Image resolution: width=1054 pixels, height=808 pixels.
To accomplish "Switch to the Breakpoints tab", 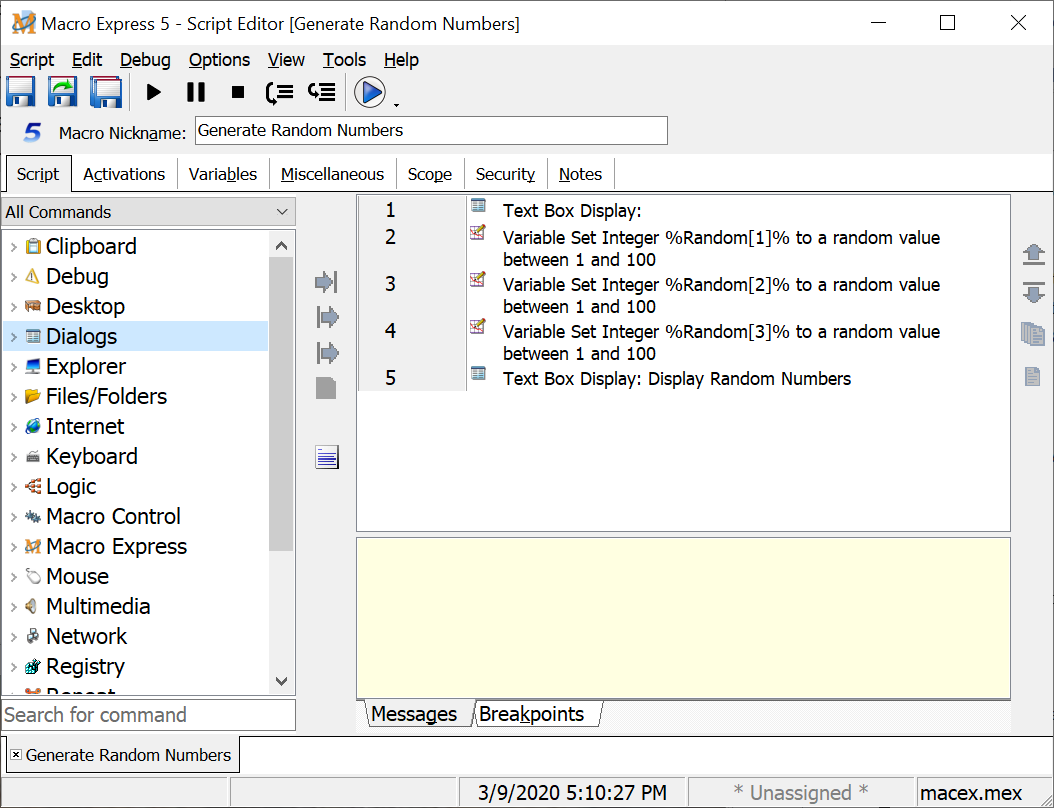I will 531,714.
